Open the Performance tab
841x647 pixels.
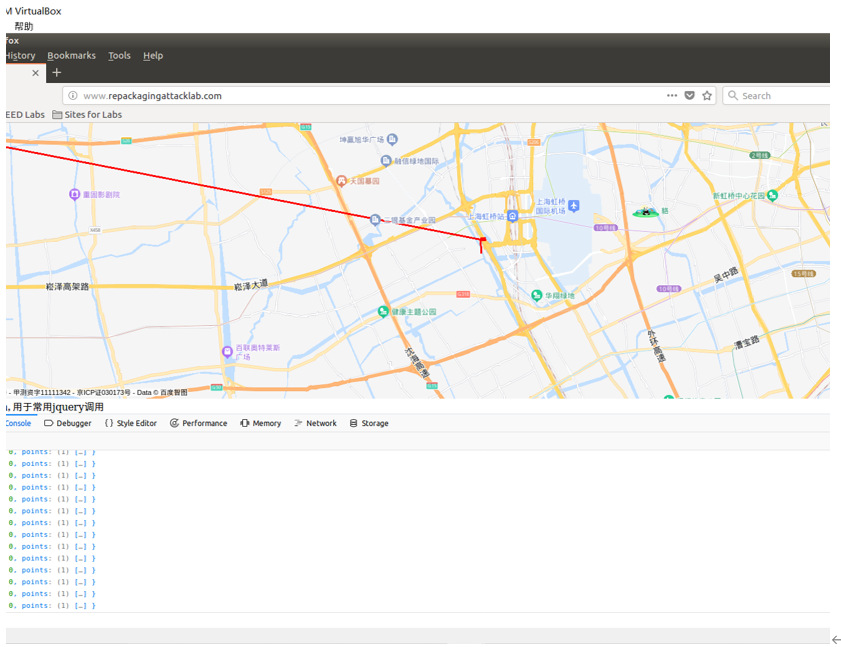(x=198, y=423)
